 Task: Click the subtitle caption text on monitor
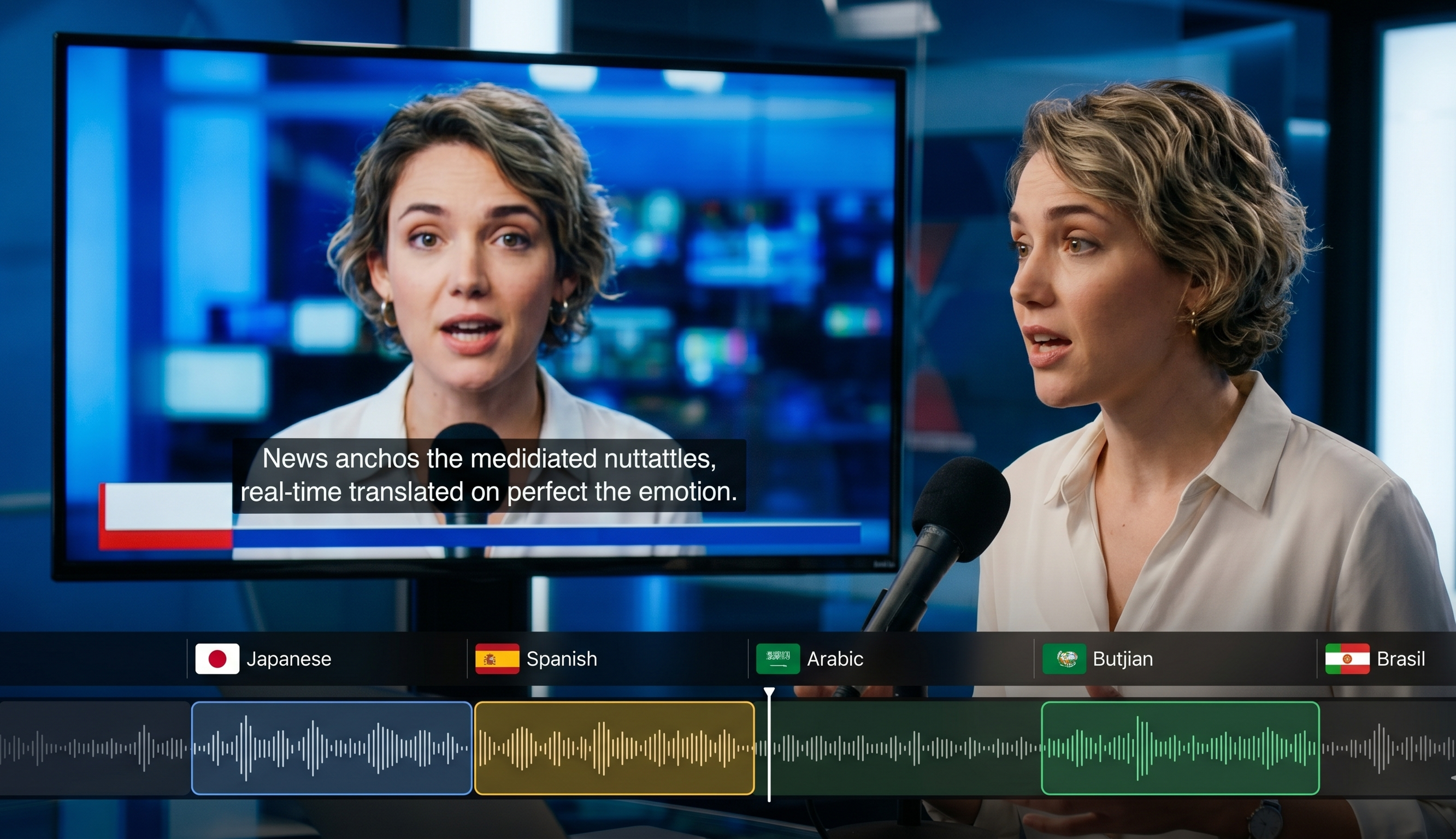click(x=488, y=475)
